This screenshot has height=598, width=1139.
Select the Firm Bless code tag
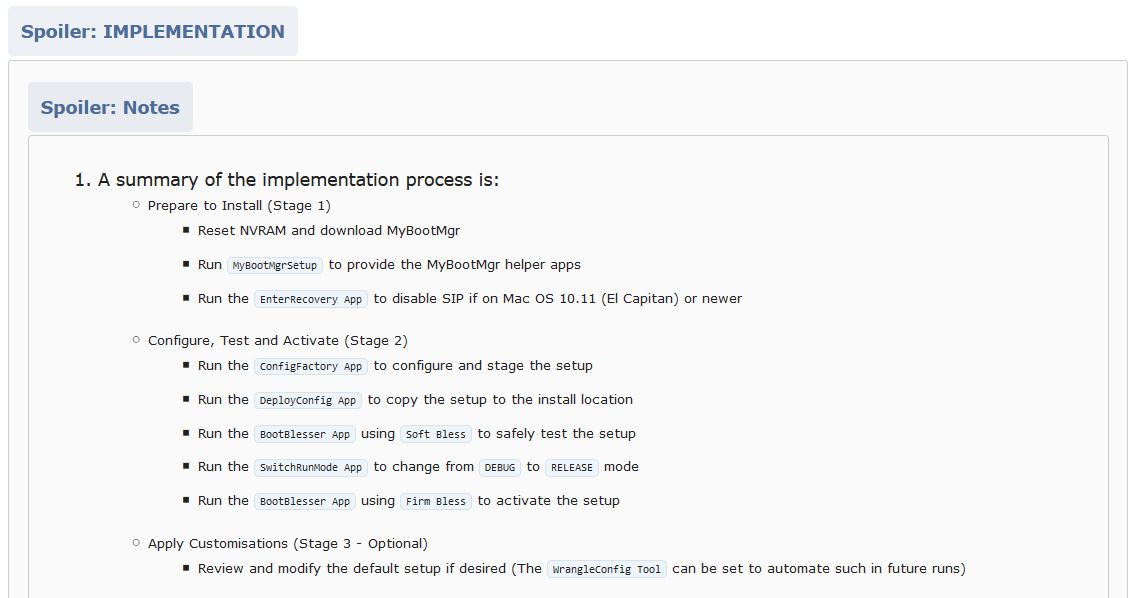(436, 501)
